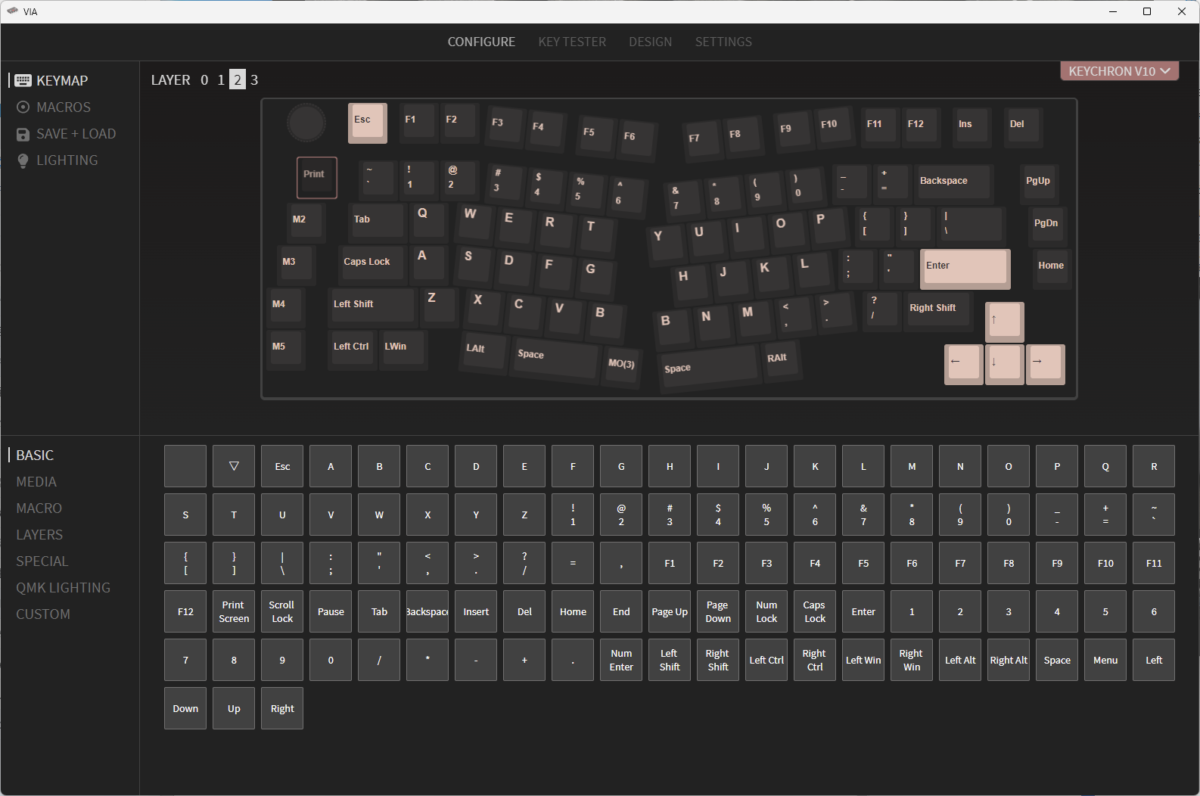Open the Settings tab

tap(723, 42)
